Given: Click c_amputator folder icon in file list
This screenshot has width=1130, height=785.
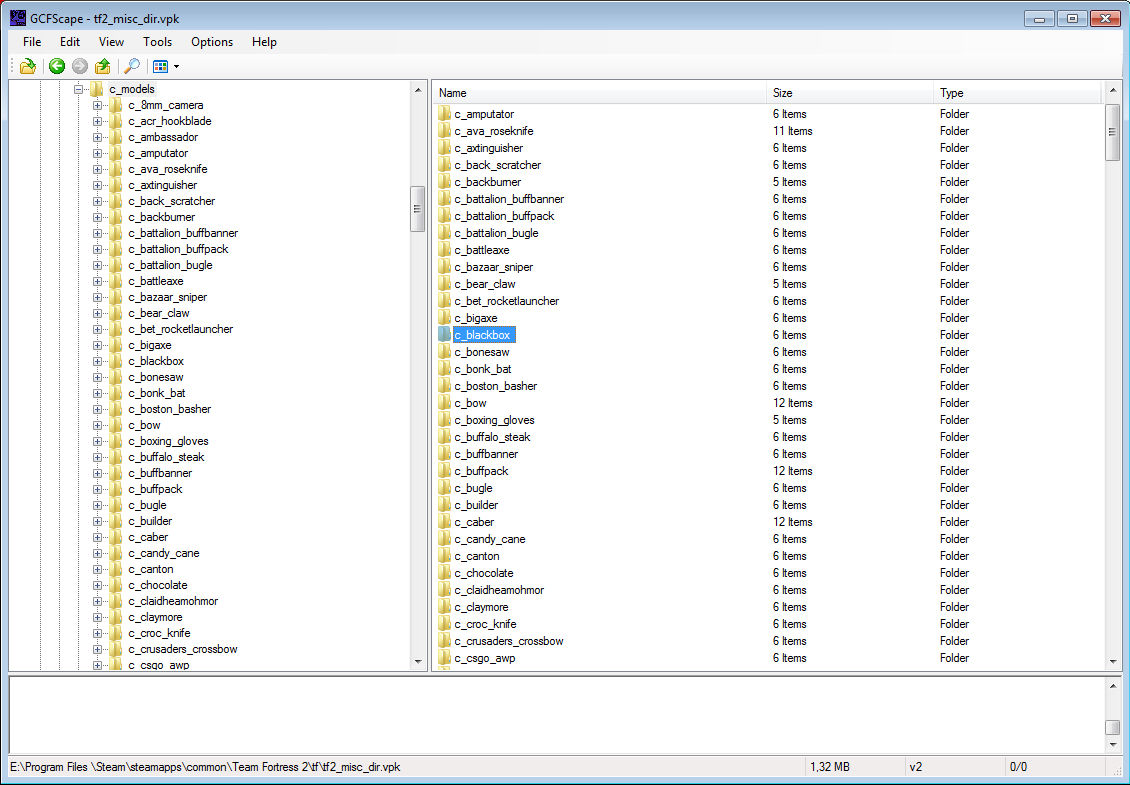Looking at the screenshot, I should (x=444, y=114).
